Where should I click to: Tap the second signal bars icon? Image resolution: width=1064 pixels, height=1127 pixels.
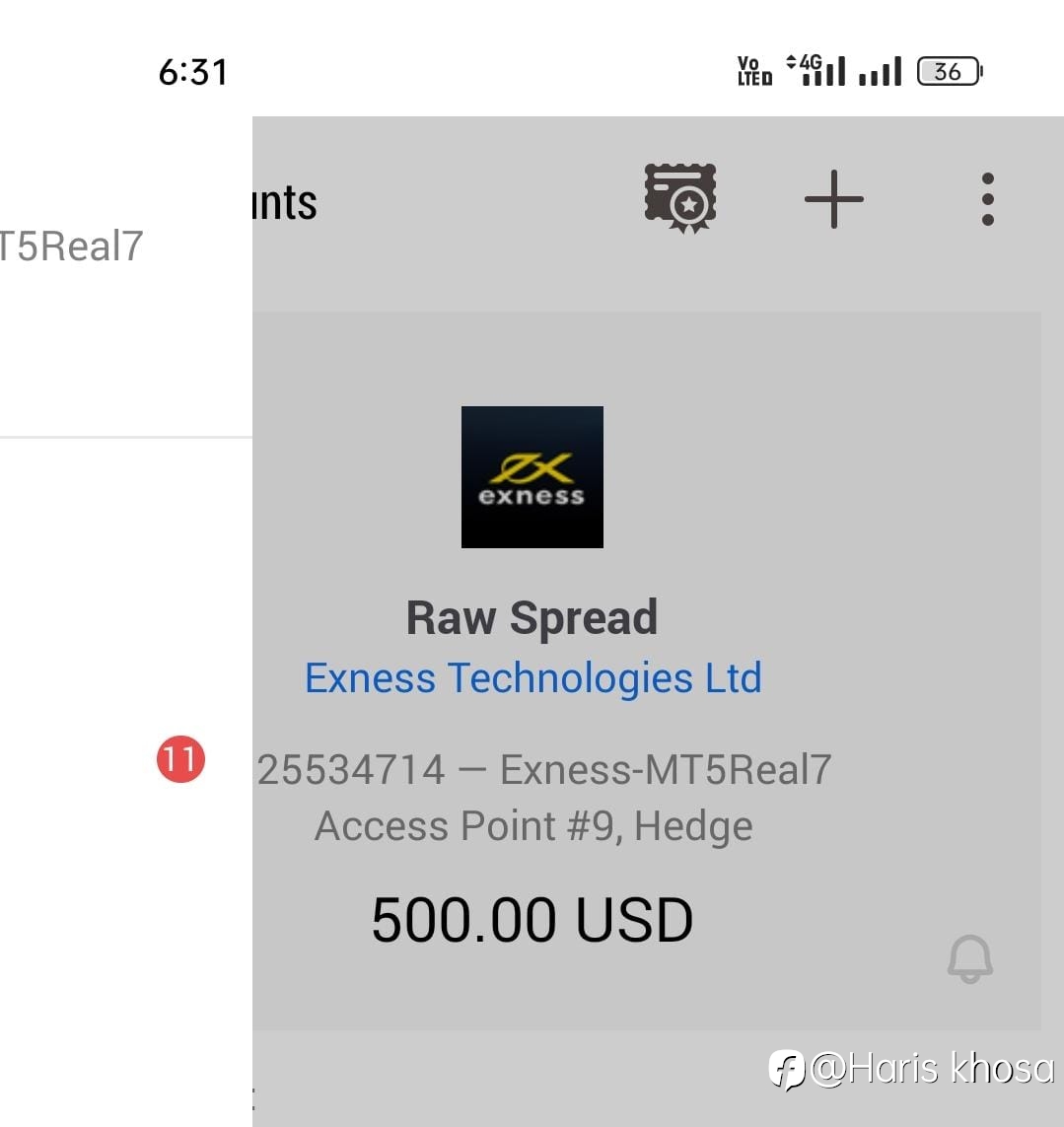(x=880, y=71)
